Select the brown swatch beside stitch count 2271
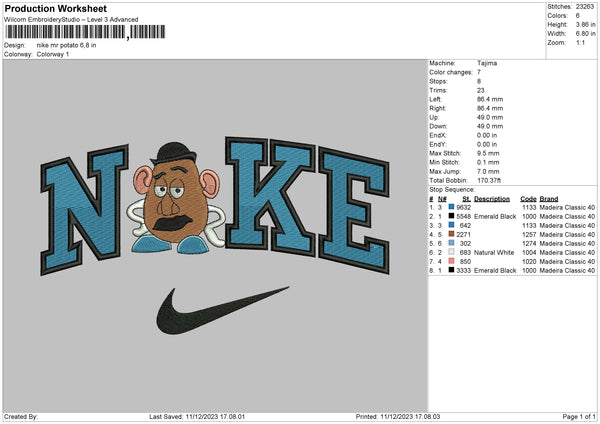Viewport: 600px width, 424px height. pyautogui.click(x=452, y=234)
